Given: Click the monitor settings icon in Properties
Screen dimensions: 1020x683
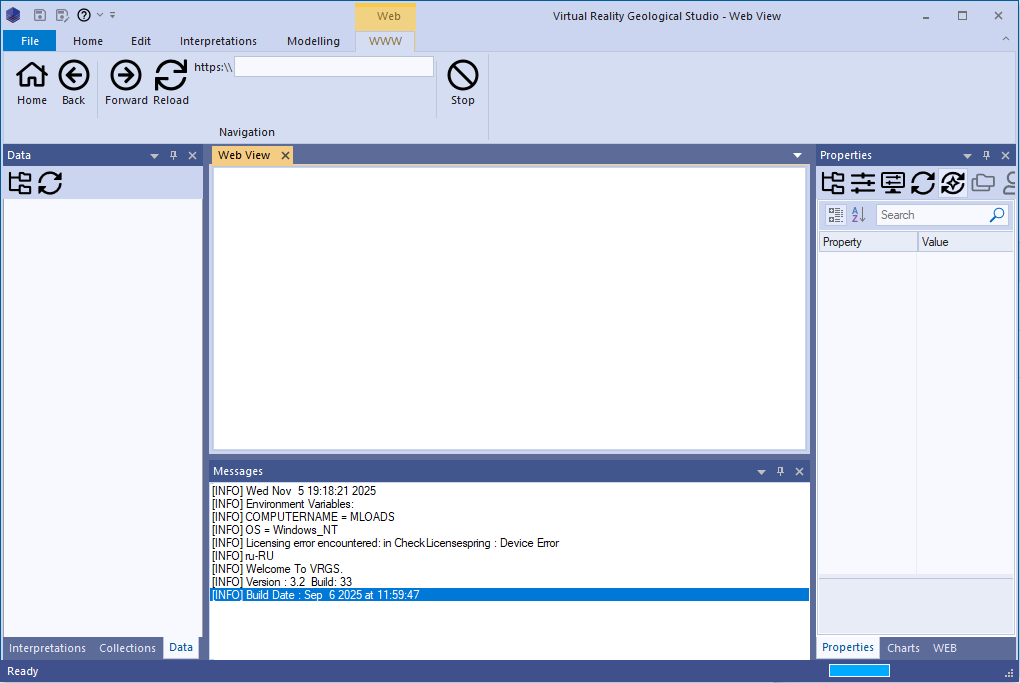Looking at the screenshot, I should pyautogui.click(x=892, y=183).
